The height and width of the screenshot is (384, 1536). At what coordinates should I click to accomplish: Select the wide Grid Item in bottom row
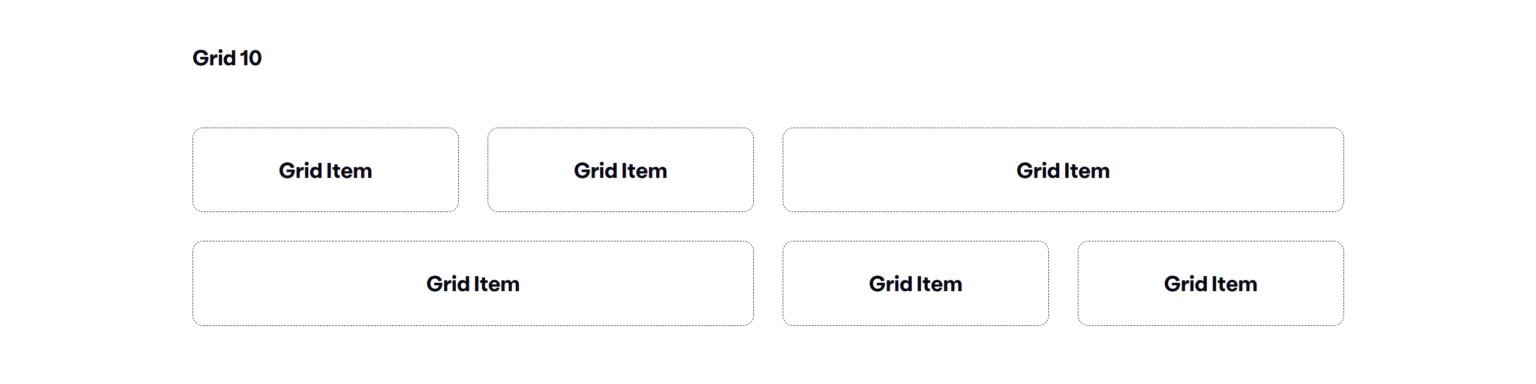[473, 283]
